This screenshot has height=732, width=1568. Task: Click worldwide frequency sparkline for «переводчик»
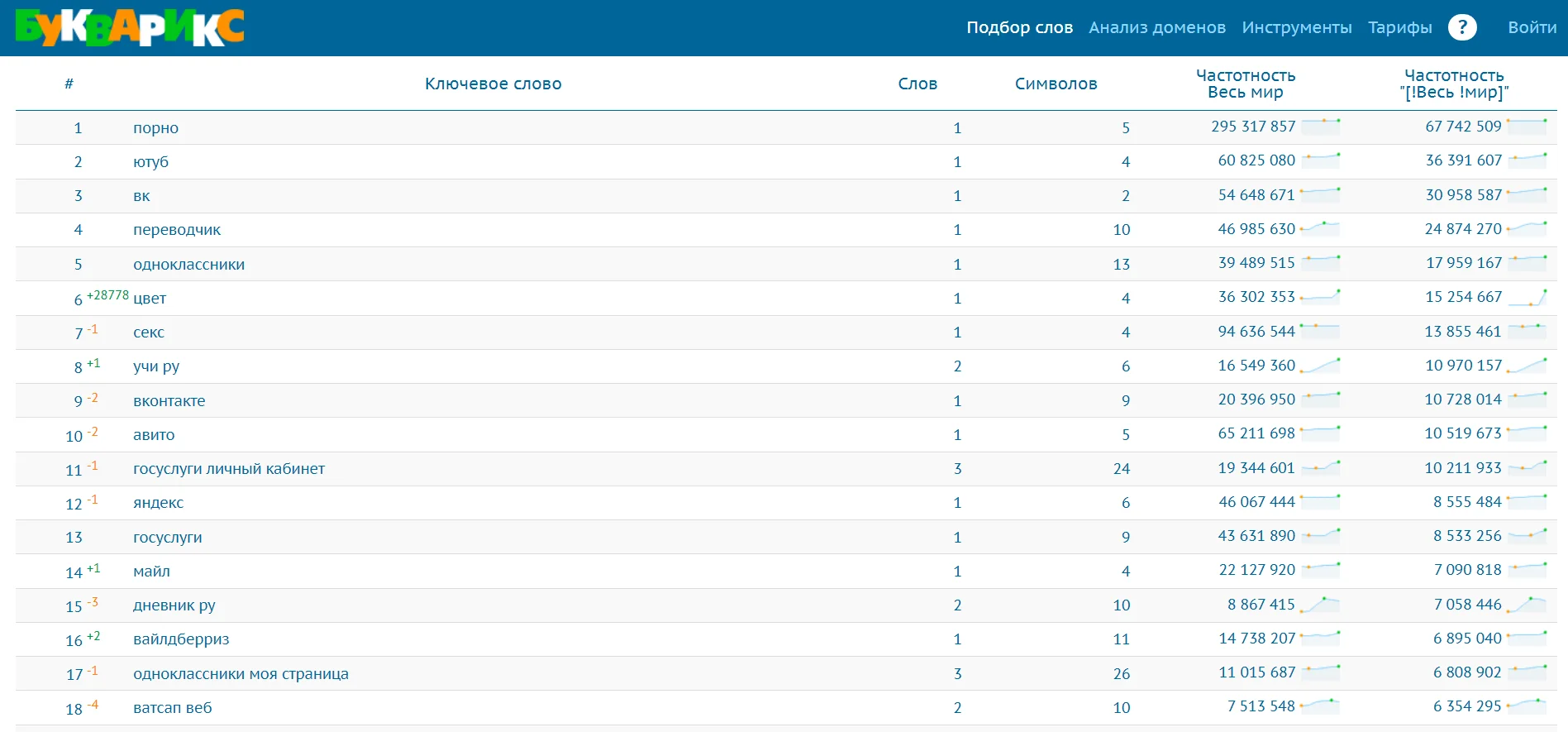1319,228
